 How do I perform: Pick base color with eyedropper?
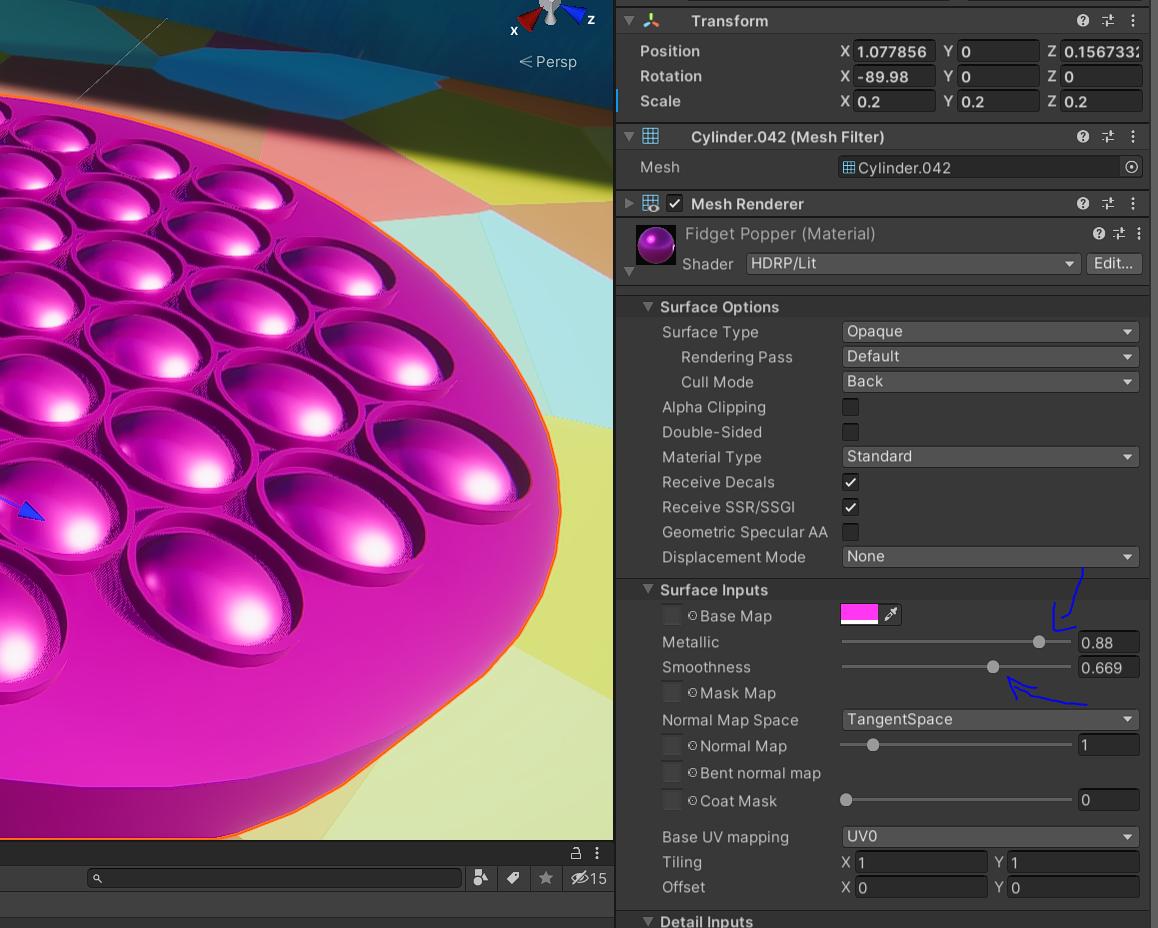[x=891, y=614]
